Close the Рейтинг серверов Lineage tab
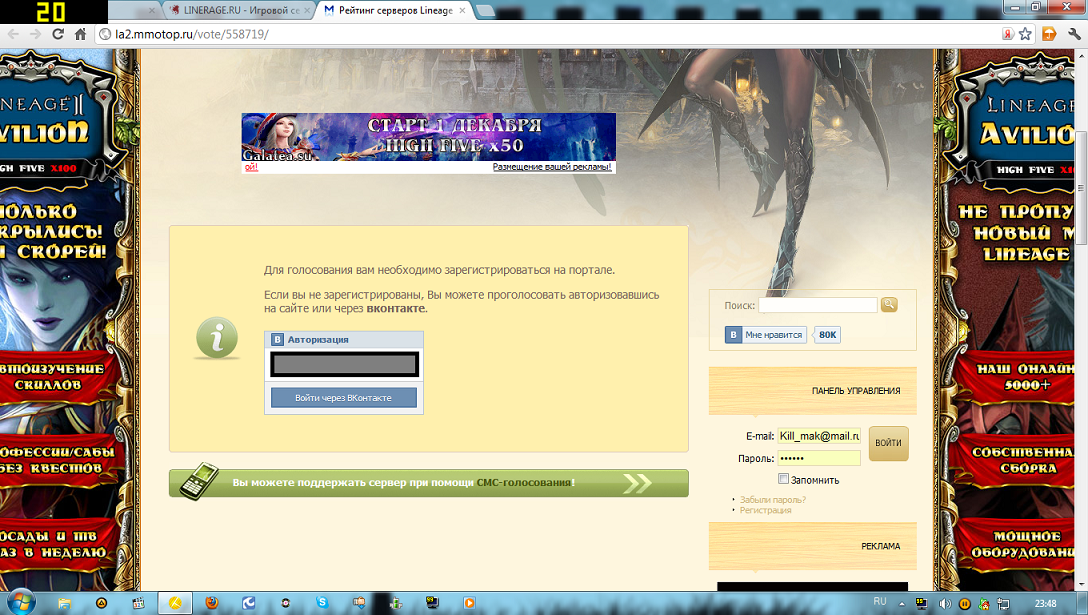1088x615 pixels. coord(463,10)
